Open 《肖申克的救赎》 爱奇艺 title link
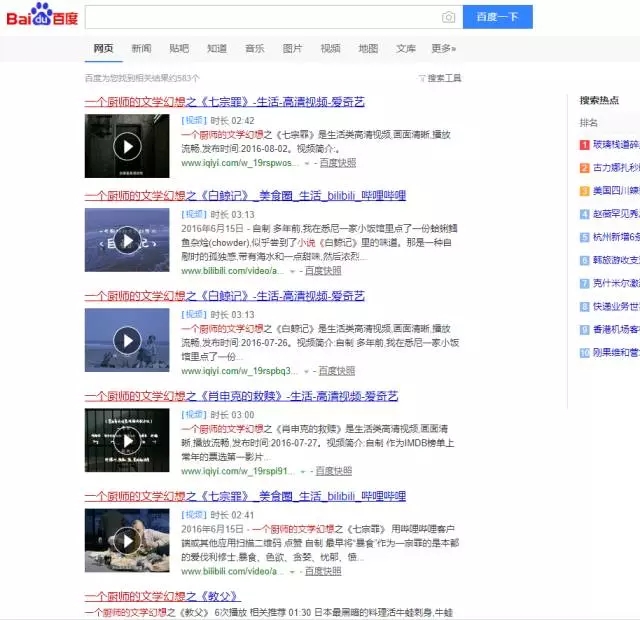Image resolution: width=640 pixels, height=620 pixels. (242, 396)
